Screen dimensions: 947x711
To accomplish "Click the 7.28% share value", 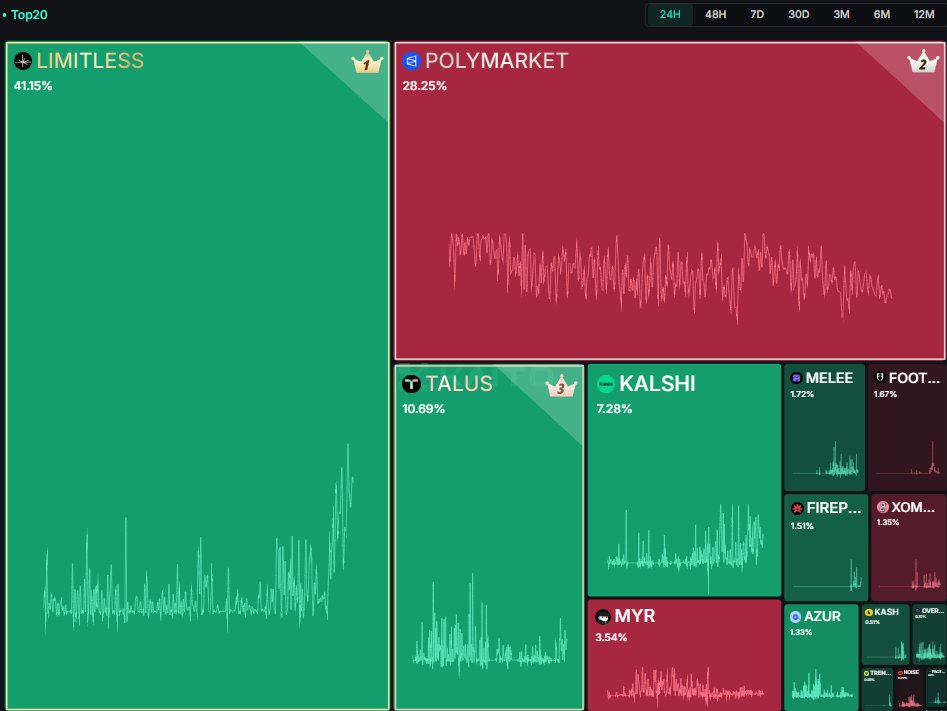I will tap(614, 409).
